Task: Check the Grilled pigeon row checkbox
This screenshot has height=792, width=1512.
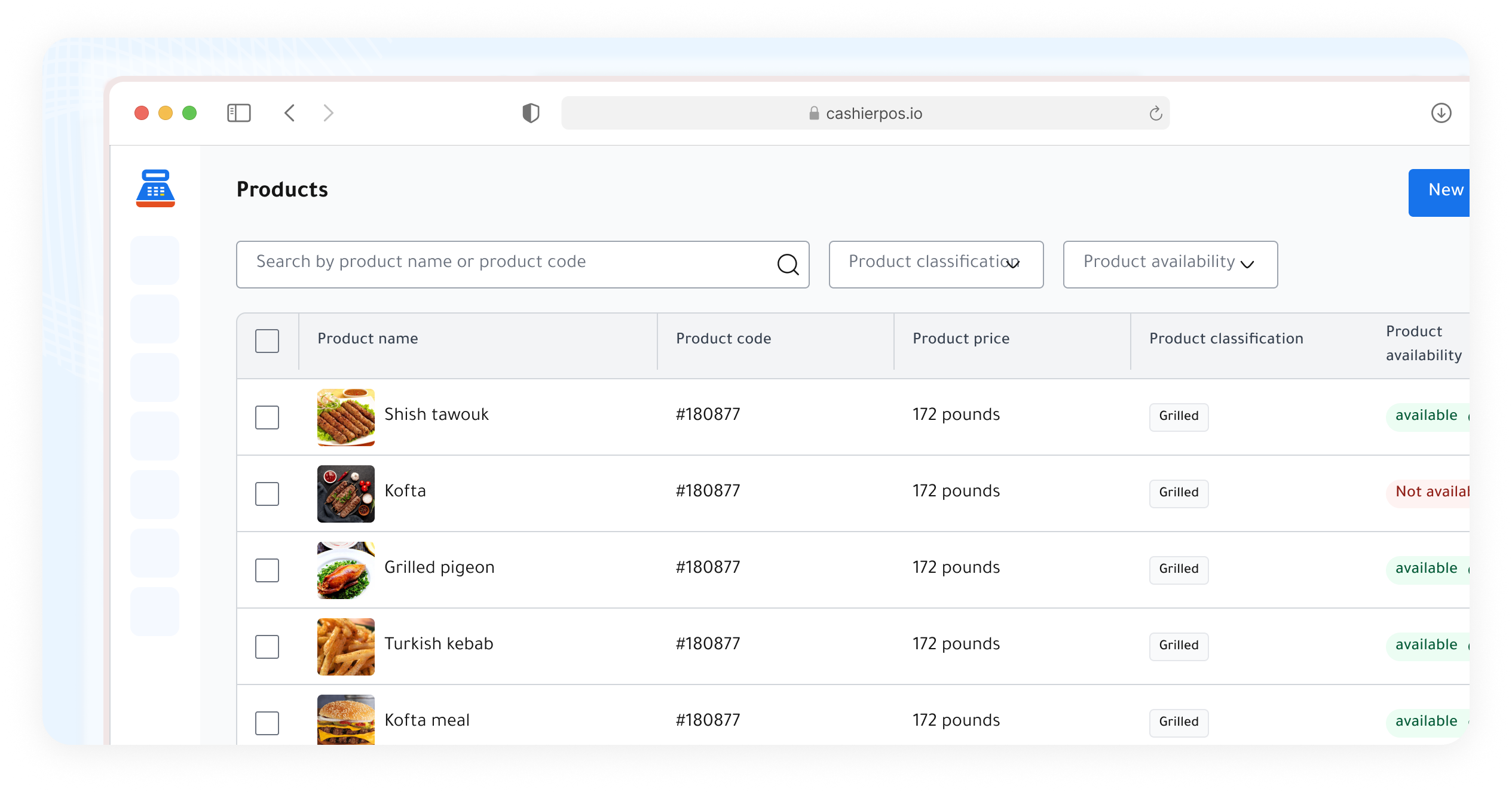Action: tap(267, 570)
